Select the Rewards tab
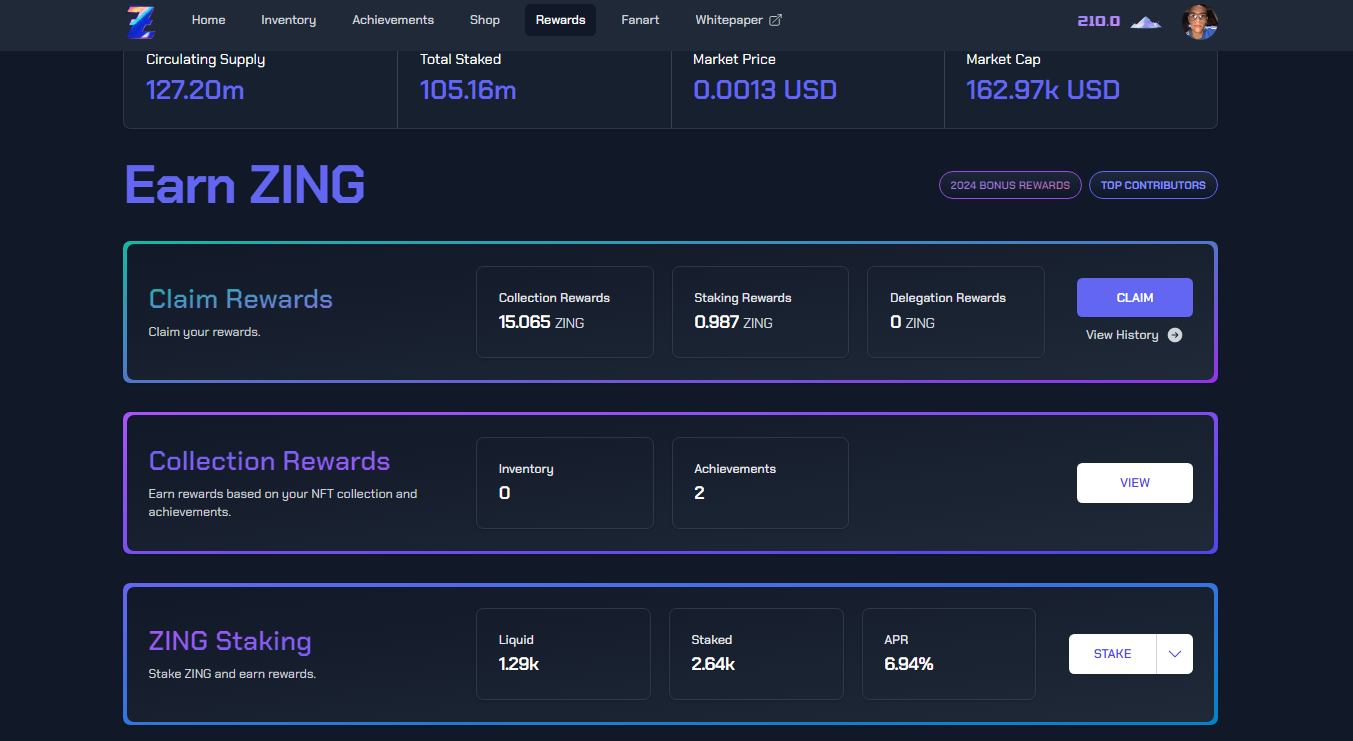The height and width of the screenshot is (741, 1353). coord(560,20)
